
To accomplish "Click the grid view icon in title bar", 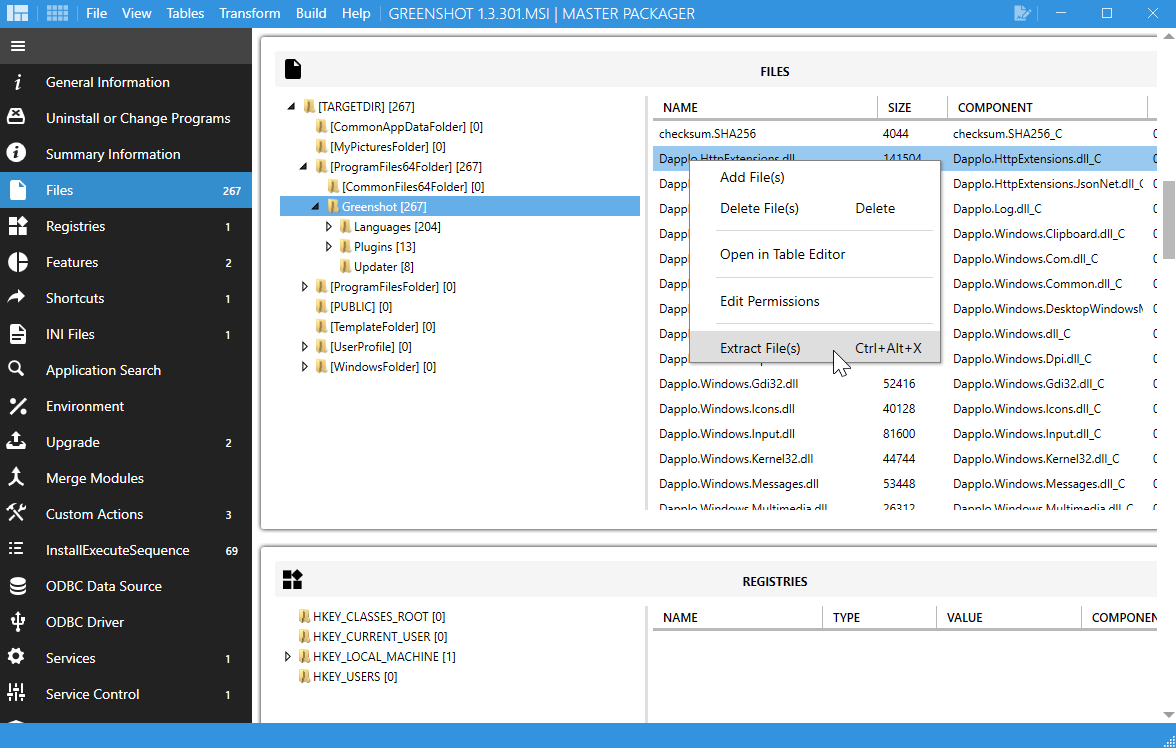I will point(58,14).
